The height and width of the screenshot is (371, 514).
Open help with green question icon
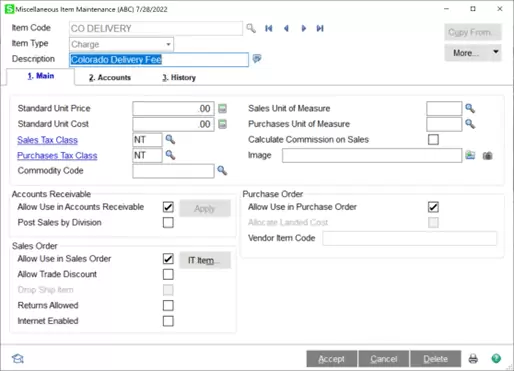496,358
